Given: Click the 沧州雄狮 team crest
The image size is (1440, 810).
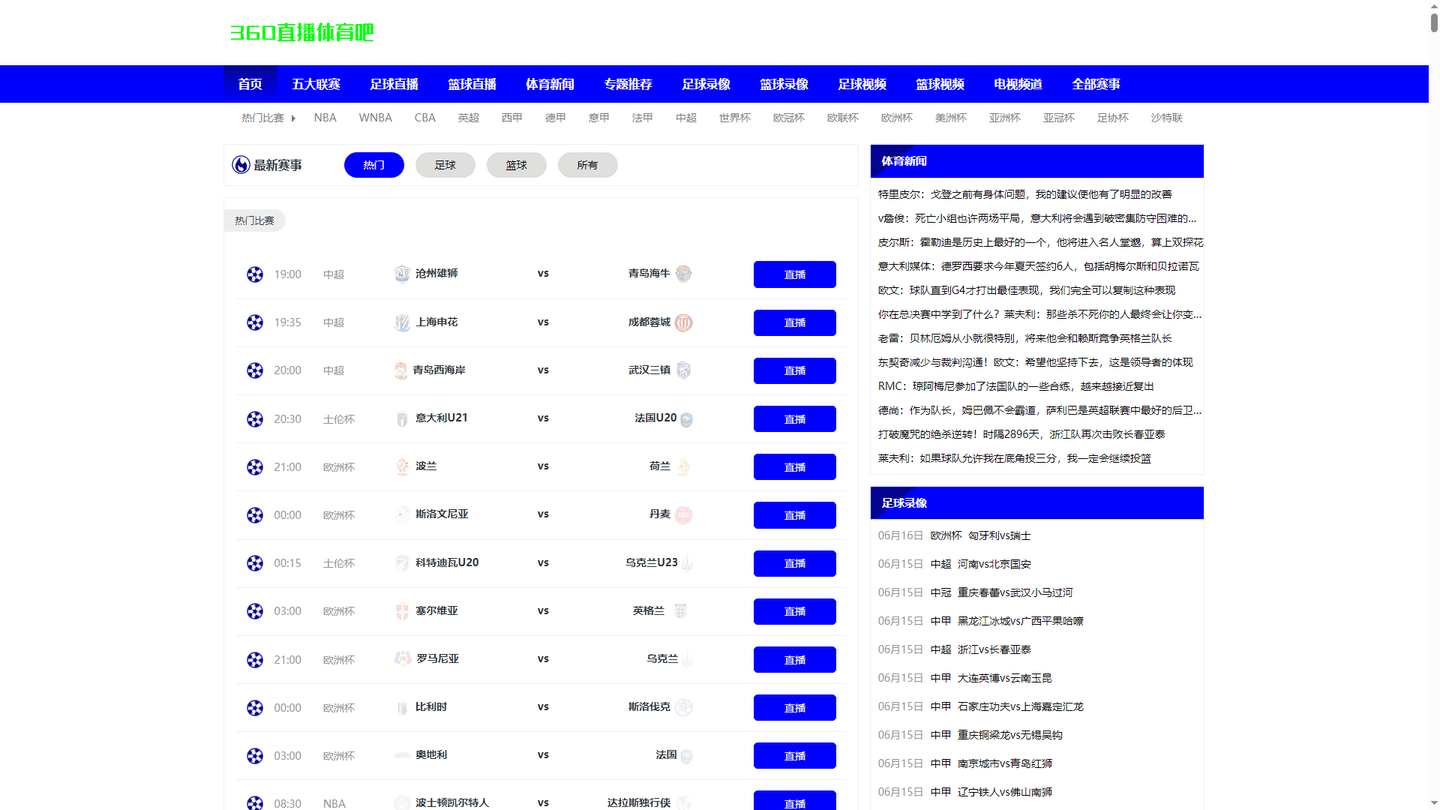Looking at the screenshot, I should 402,274.
